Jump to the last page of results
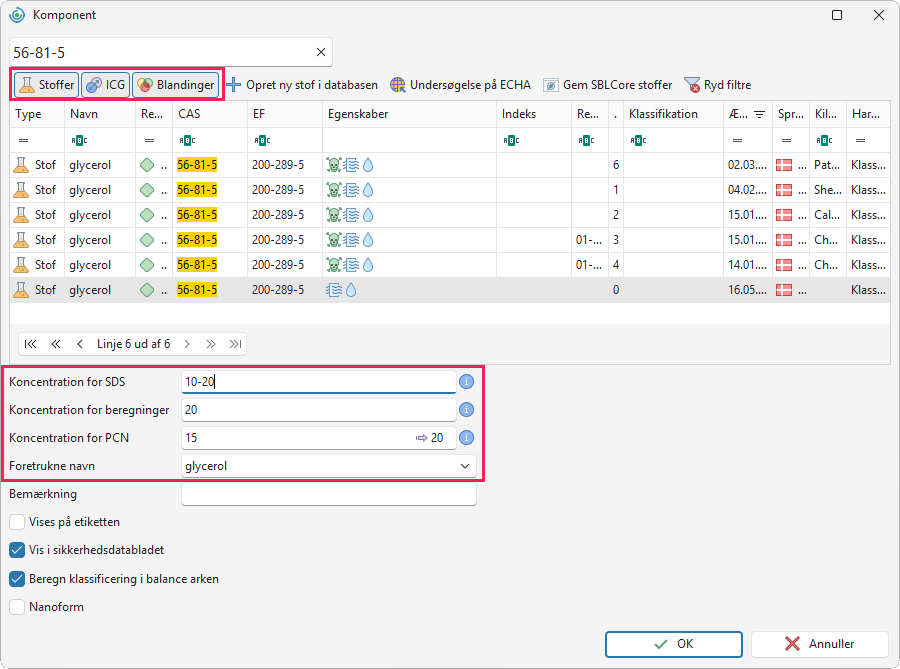Image resolution: width=900 pixels, height=669 pixels. coord(235,344)
